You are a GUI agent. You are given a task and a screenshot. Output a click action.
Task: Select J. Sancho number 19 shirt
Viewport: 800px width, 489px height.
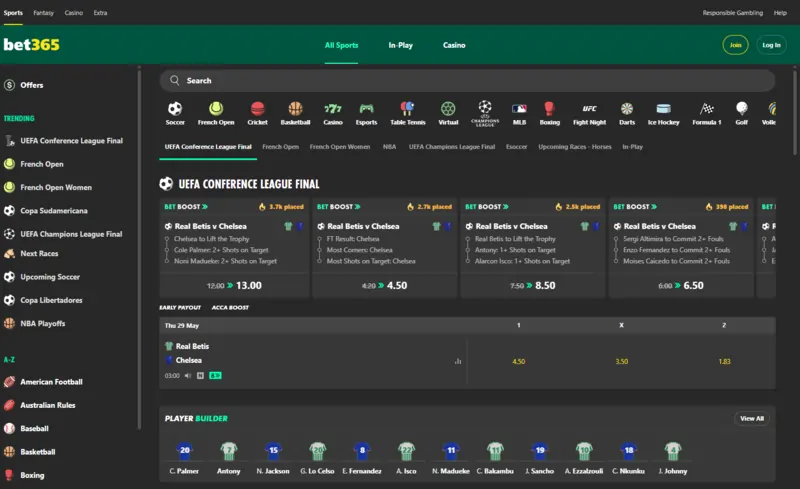(x=540, y=450)
